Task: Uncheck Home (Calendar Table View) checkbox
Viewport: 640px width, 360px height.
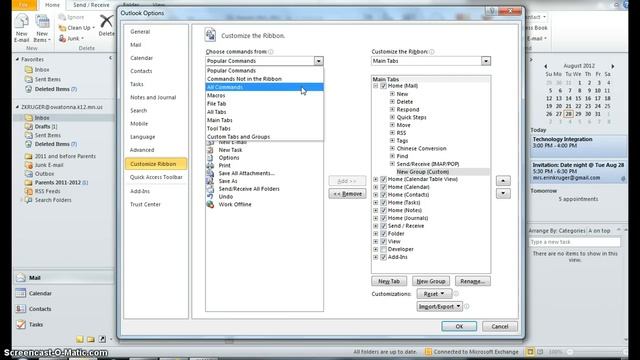Action: point(383,179)
